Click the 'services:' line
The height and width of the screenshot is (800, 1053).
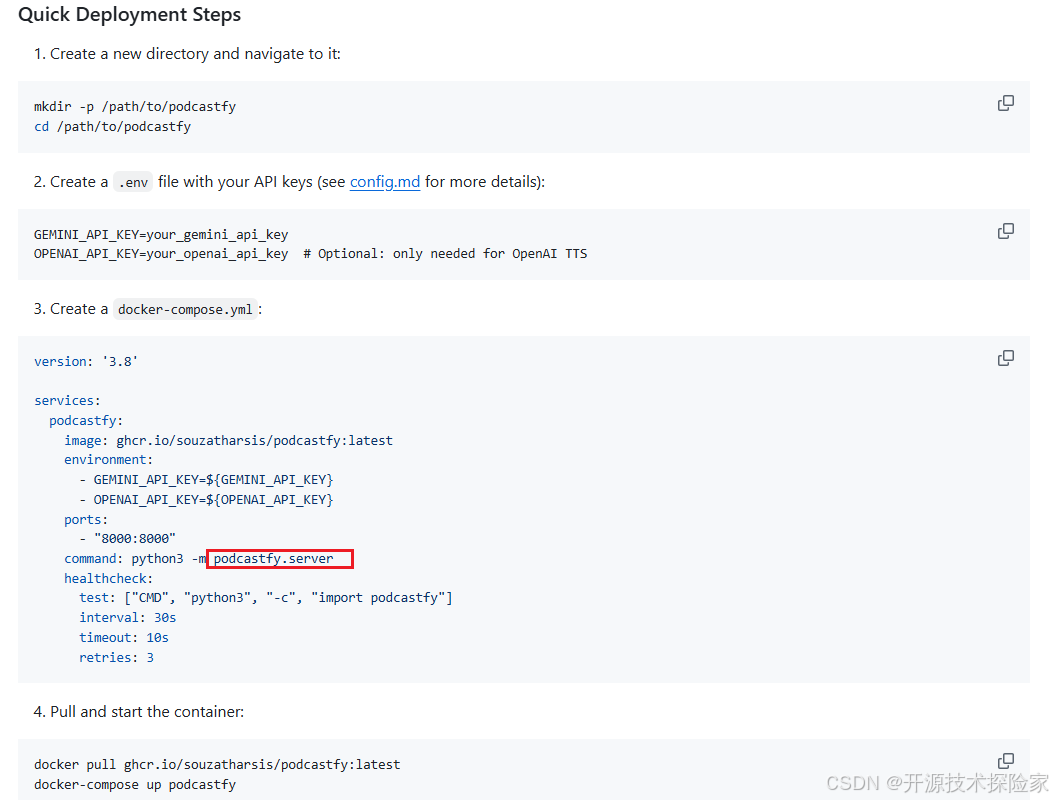point(67,400)
